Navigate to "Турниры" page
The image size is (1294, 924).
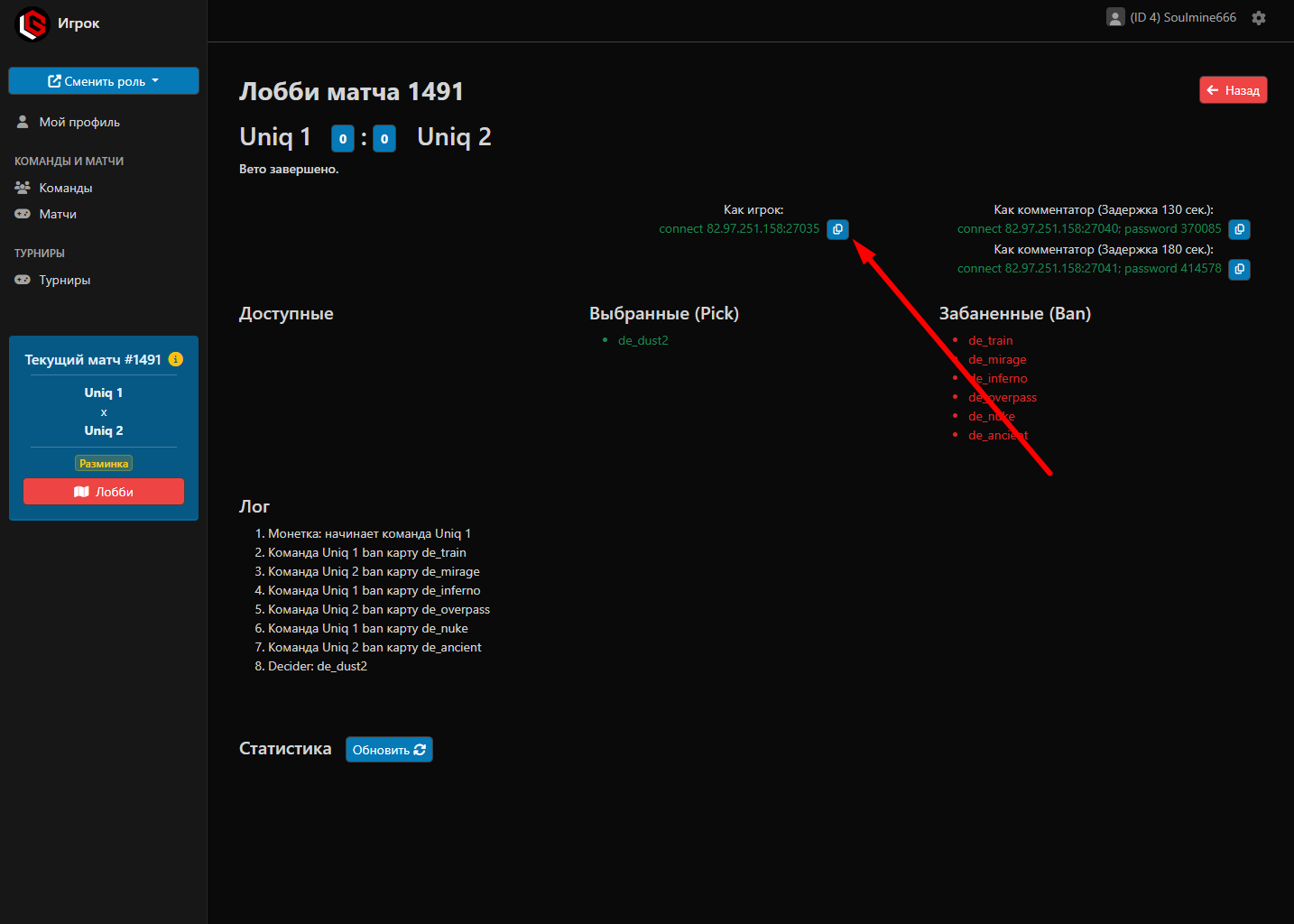(x=64, y=280)
